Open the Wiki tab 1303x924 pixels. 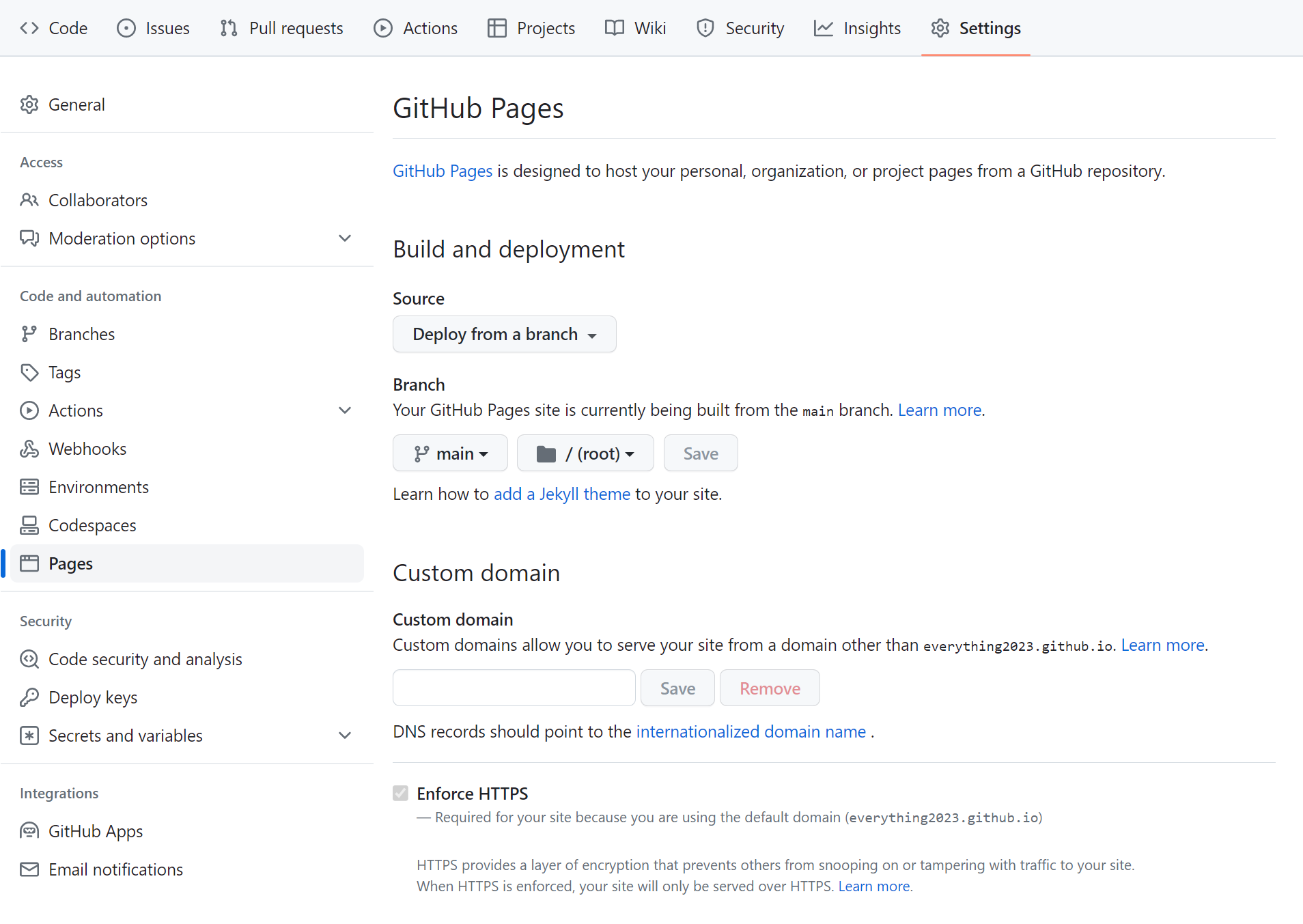[636, 28]
